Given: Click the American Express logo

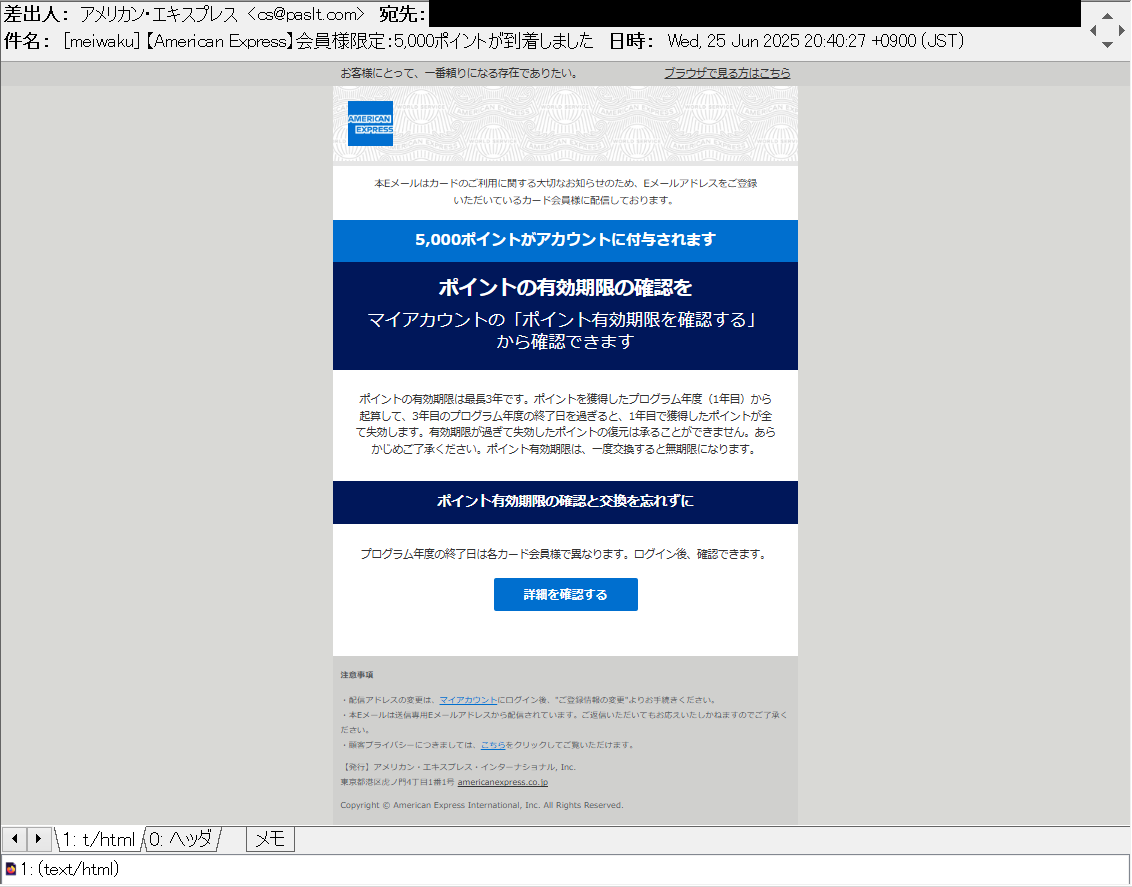Looking at the screenshot, I should click(370, 123).
